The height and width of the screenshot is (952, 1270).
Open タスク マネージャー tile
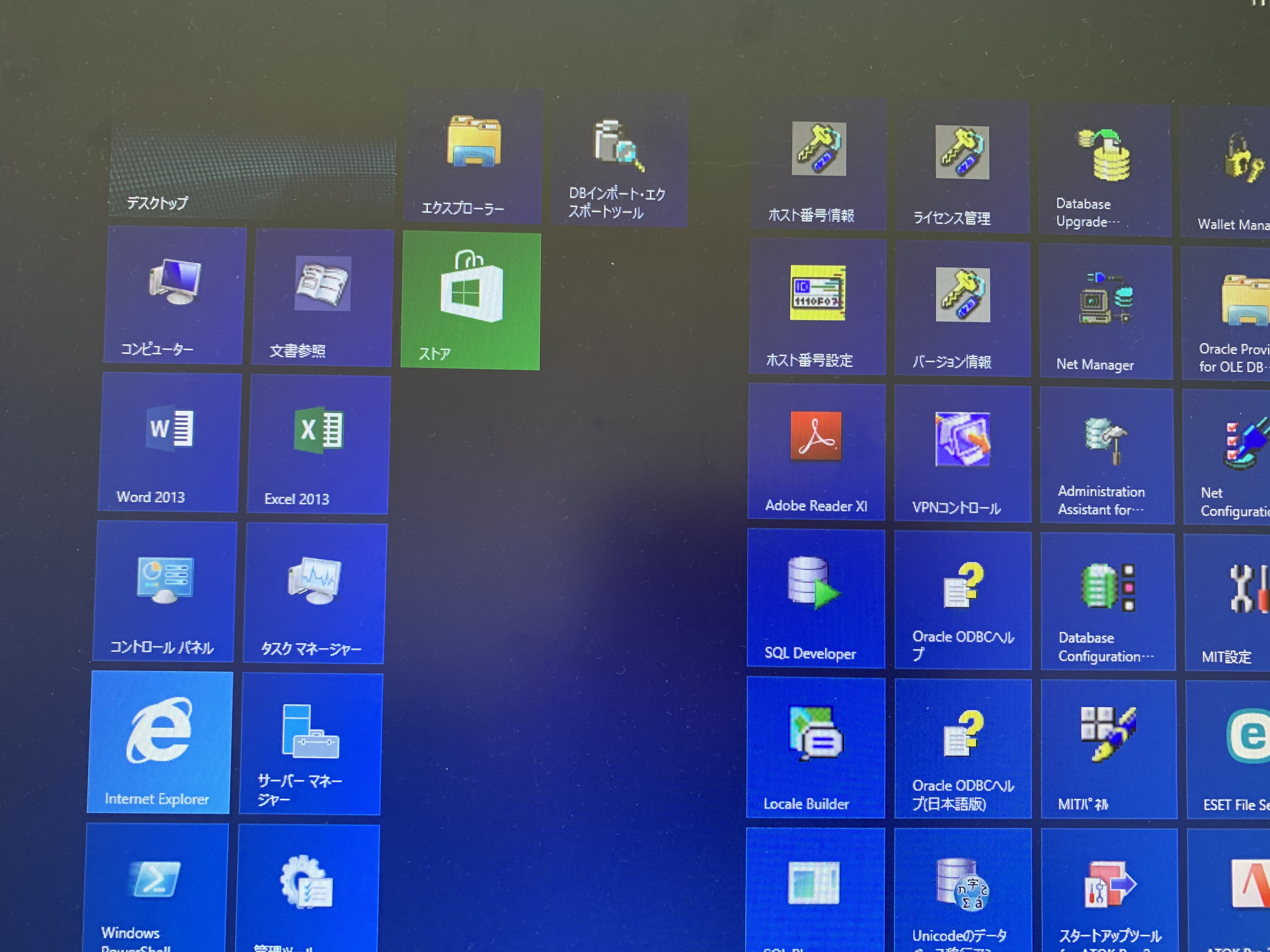click(315, 593)
